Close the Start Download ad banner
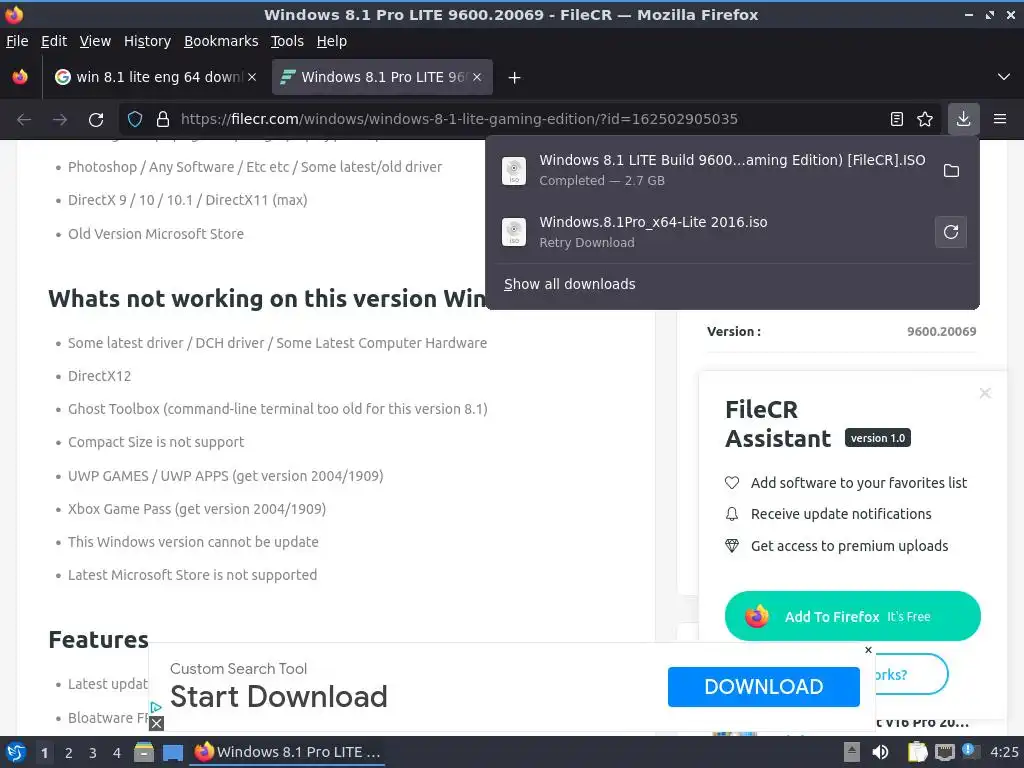This screenshot has width=1024, height=768. pyautogui.click(x=868, y=650)
